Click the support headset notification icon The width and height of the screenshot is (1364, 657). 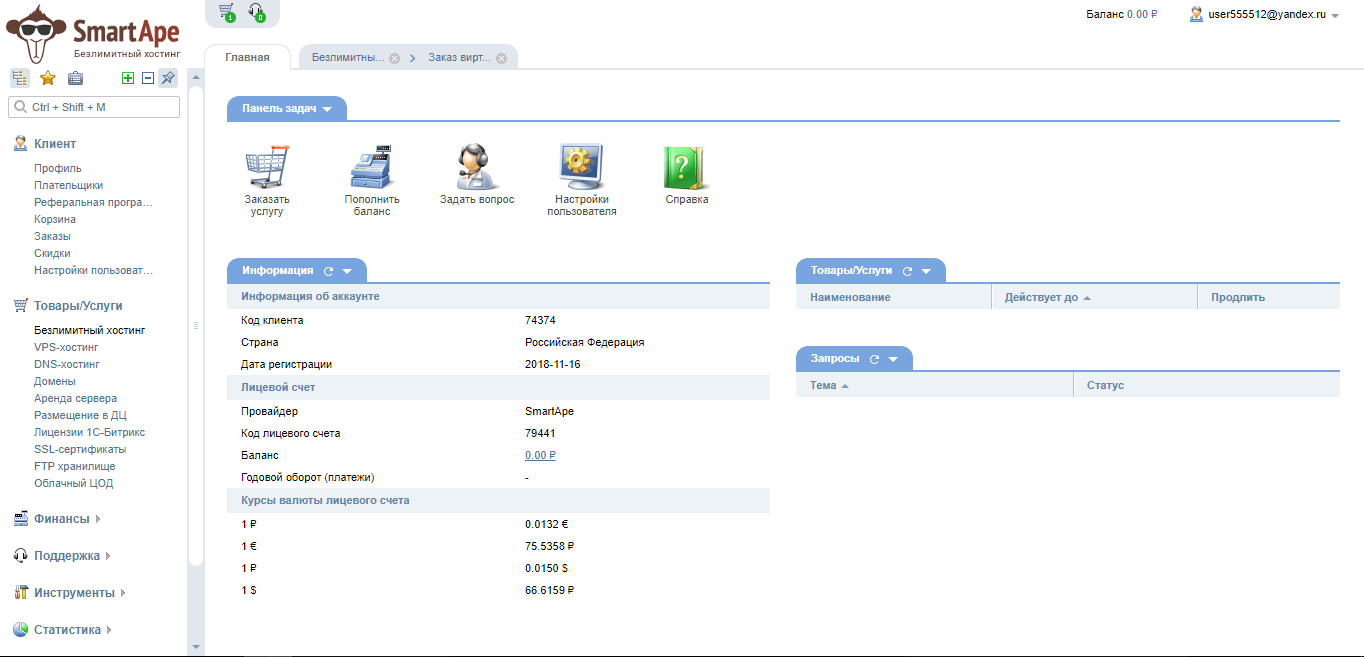coord(257,12)
